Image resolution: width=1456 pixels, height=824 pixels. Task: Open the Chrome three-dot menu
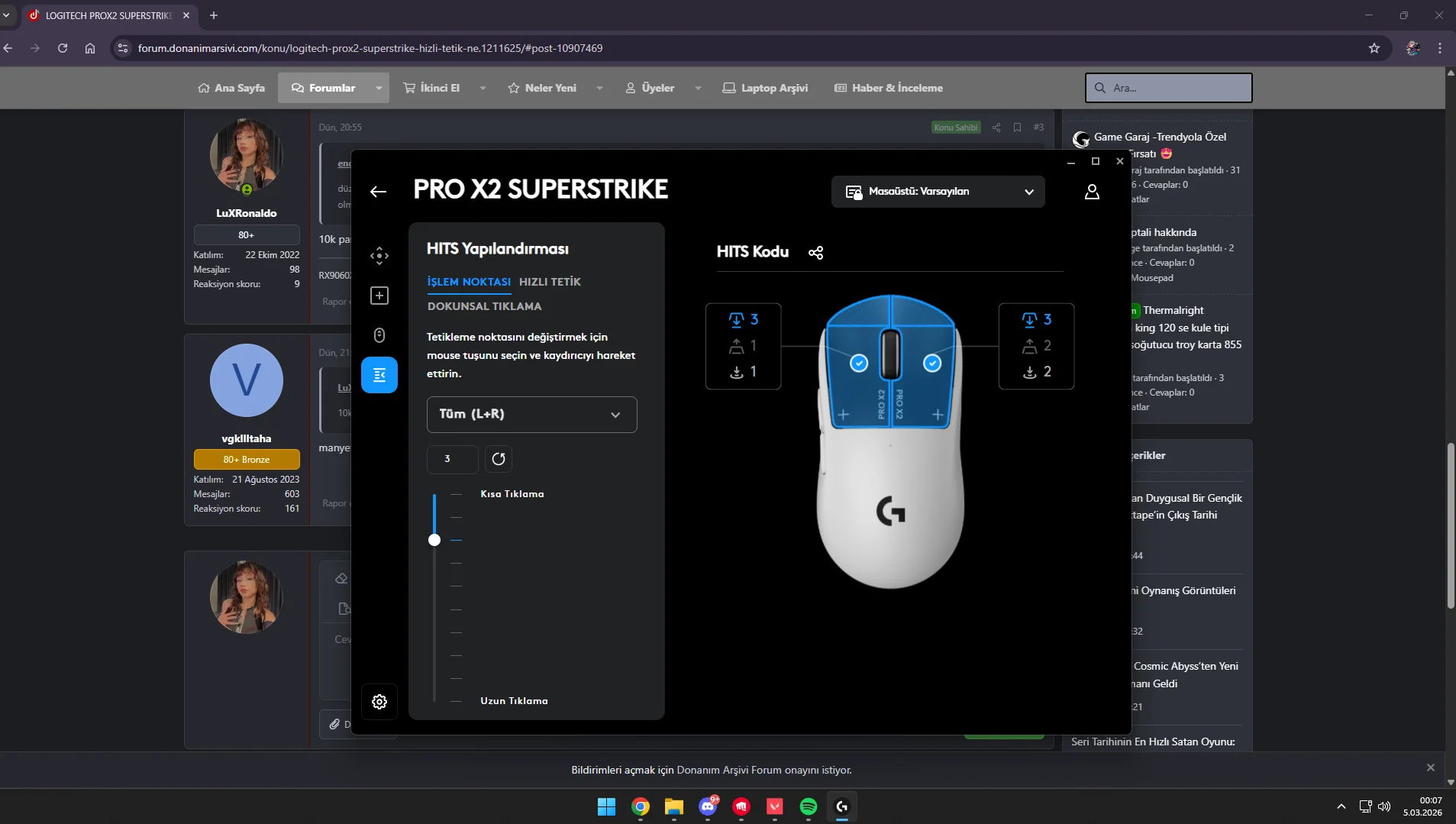(x=1440, y=48)
